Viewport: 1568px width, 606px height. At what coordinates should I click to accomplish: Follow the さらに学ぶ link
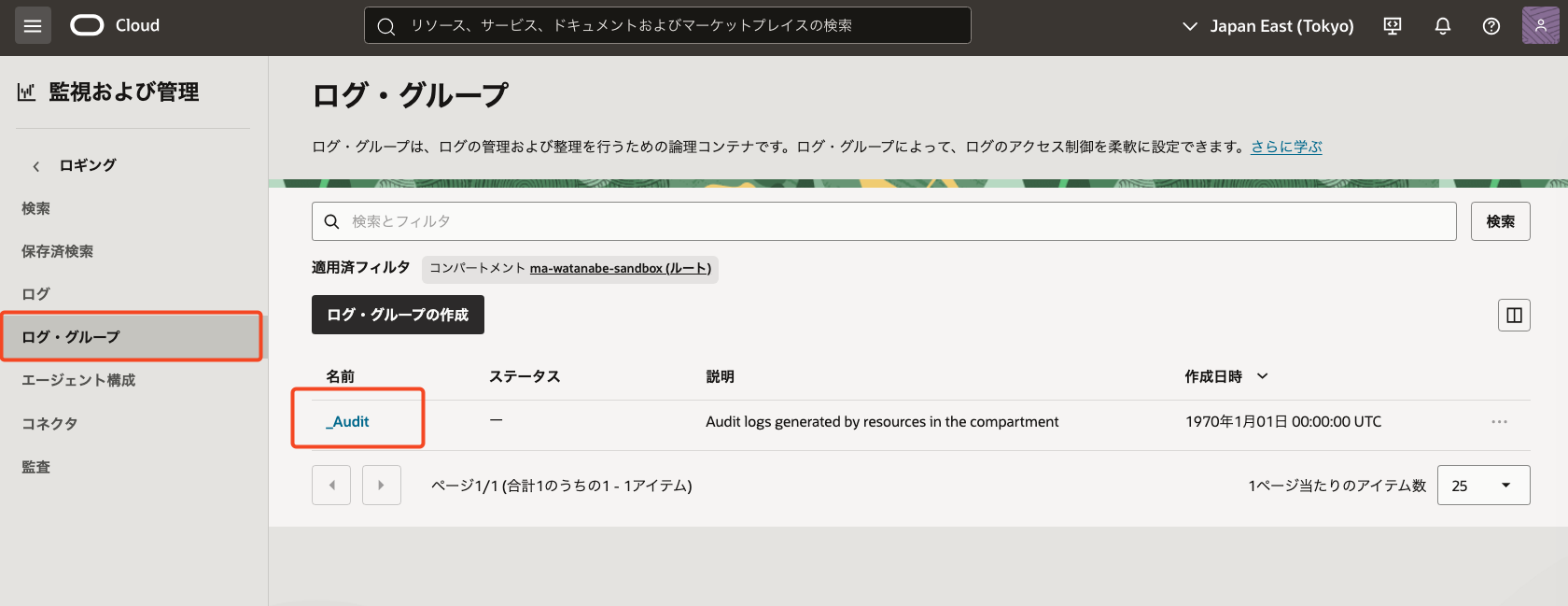[x=1286, y=147]
